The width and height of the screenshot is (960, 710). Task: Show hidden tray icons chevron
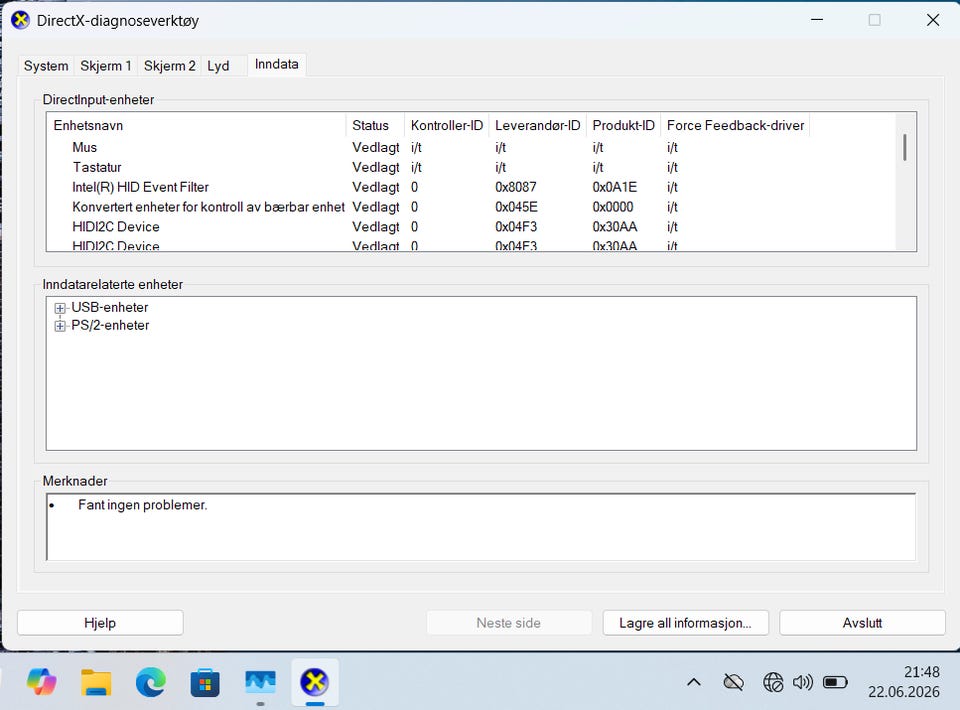[x=694, y=682]
